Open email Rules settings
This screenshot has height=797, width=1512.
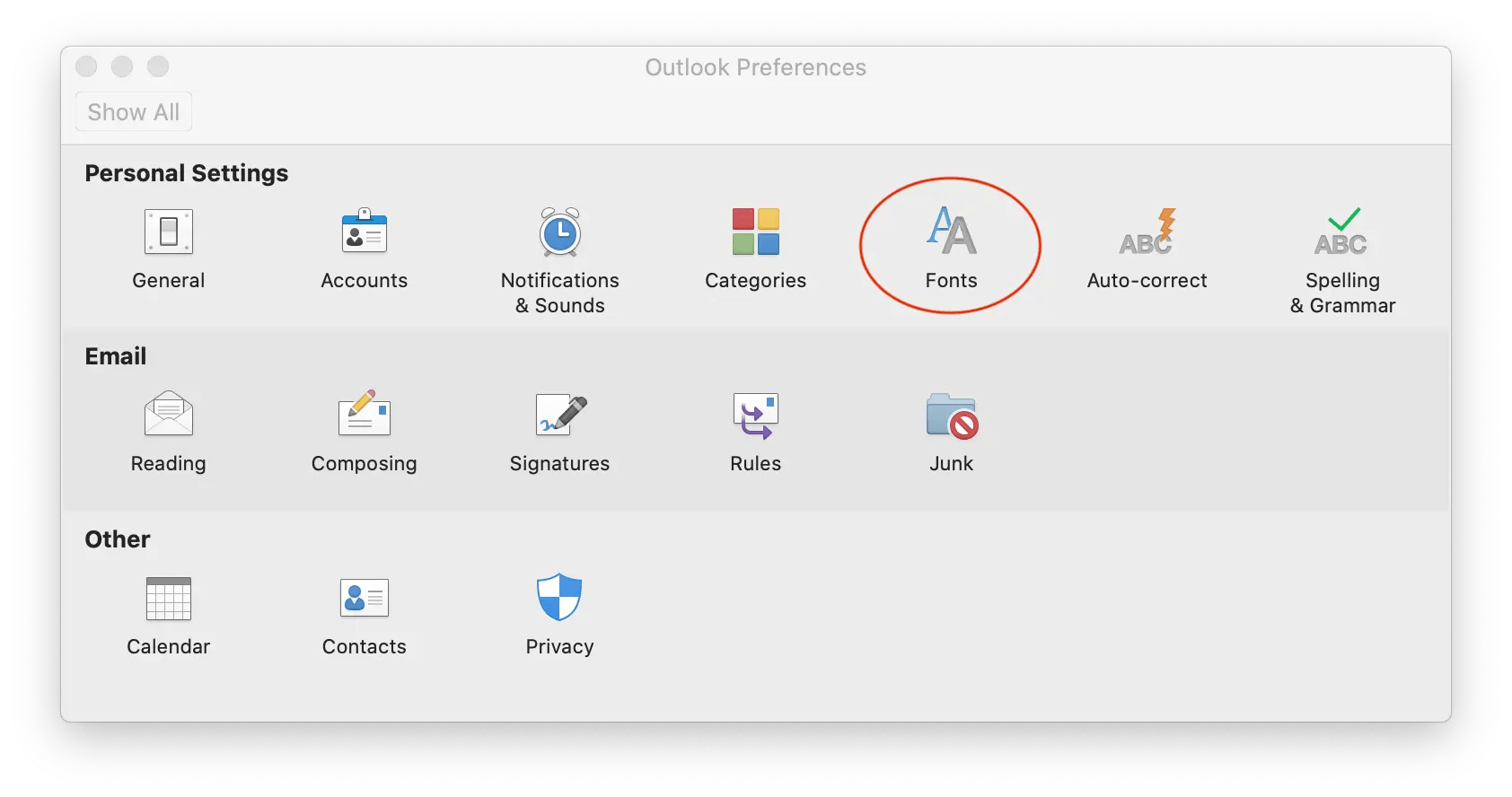[x=755, y=415]
